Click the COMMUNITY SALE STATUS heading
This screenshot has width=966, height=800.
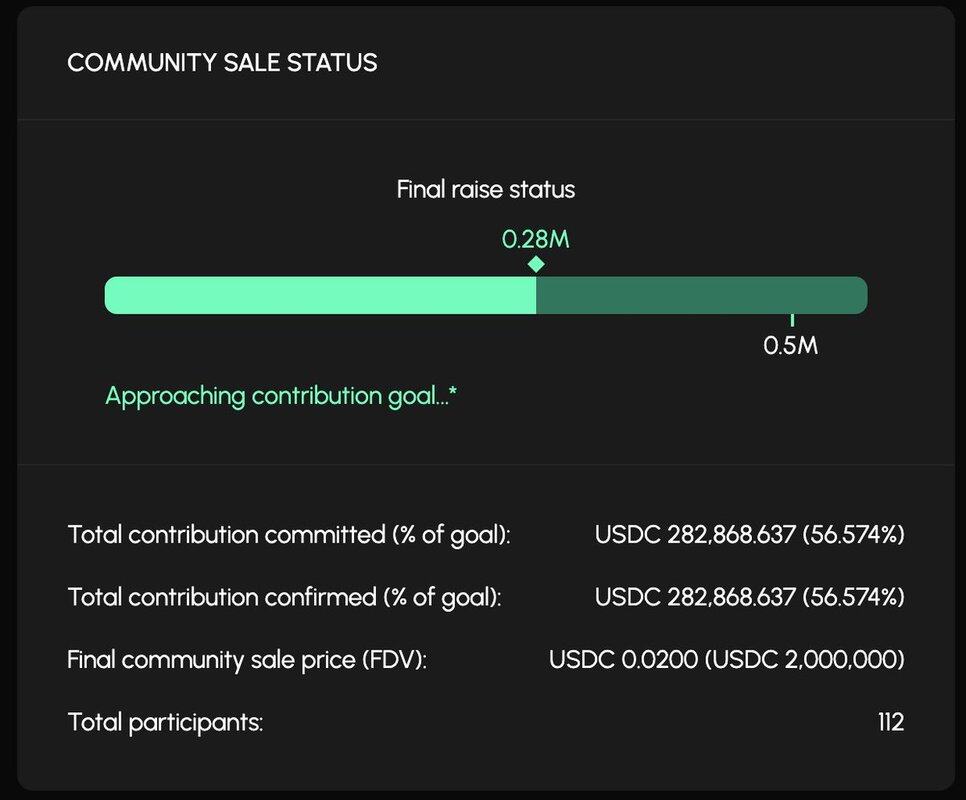(222, 62)
